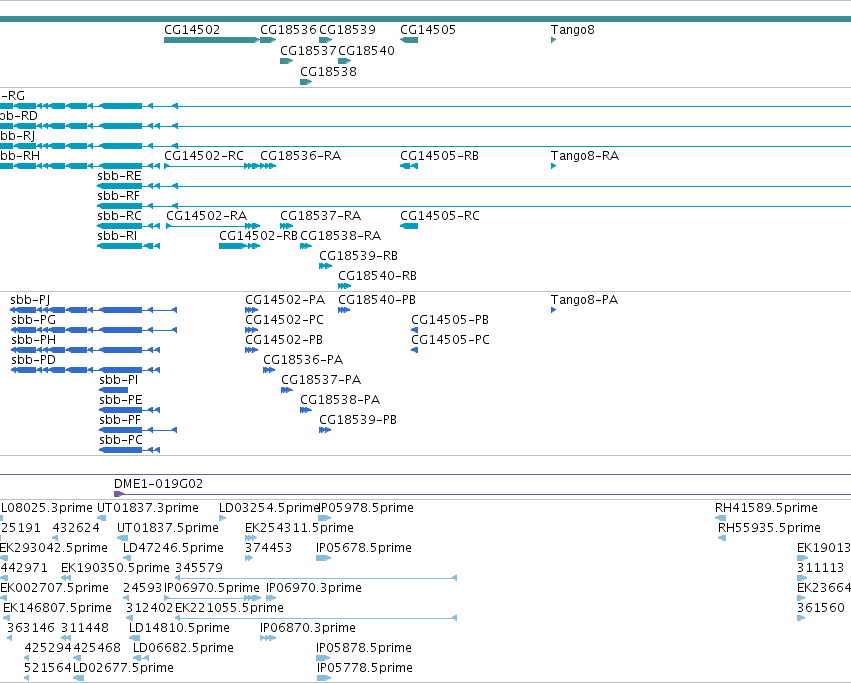Screen dimensions: 851x683
Task: Select transcript sbb-RI
Action: tap(129, 246)
